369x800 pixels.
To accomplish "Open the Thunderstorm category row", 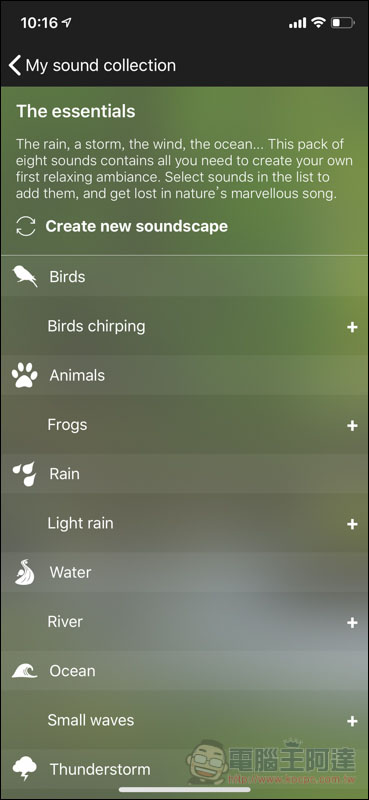I will (184, 769).
